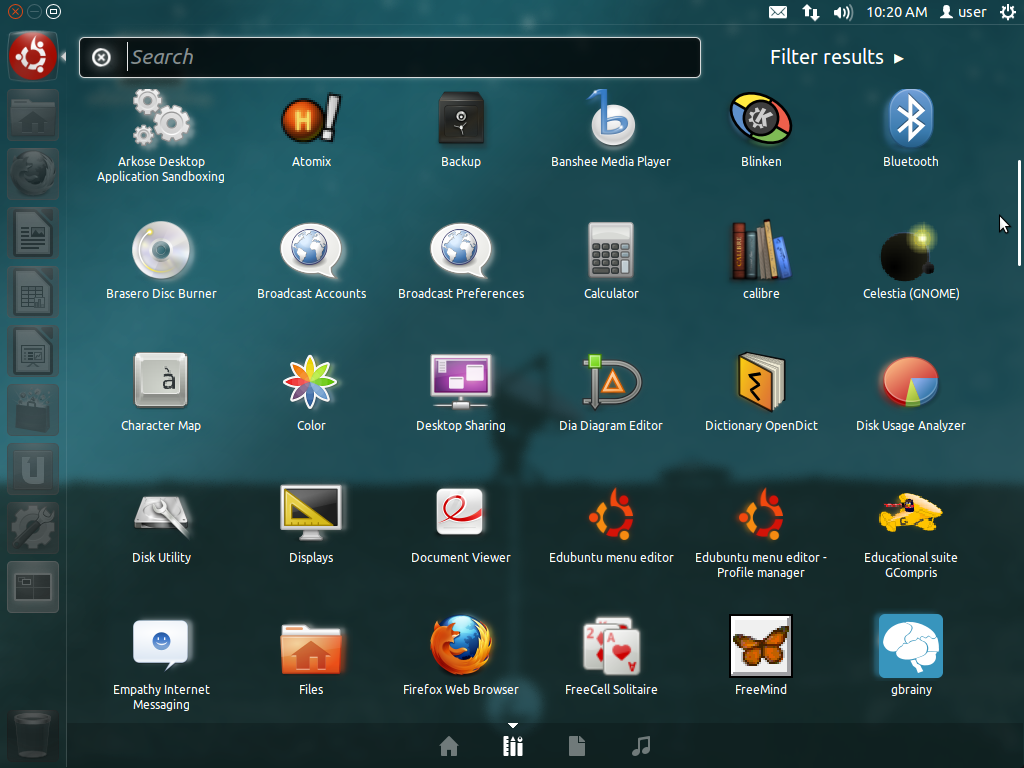This screenshot has height=768, width=1024.
Task: Expand the Filter results panel
Action: coord(837,57)
